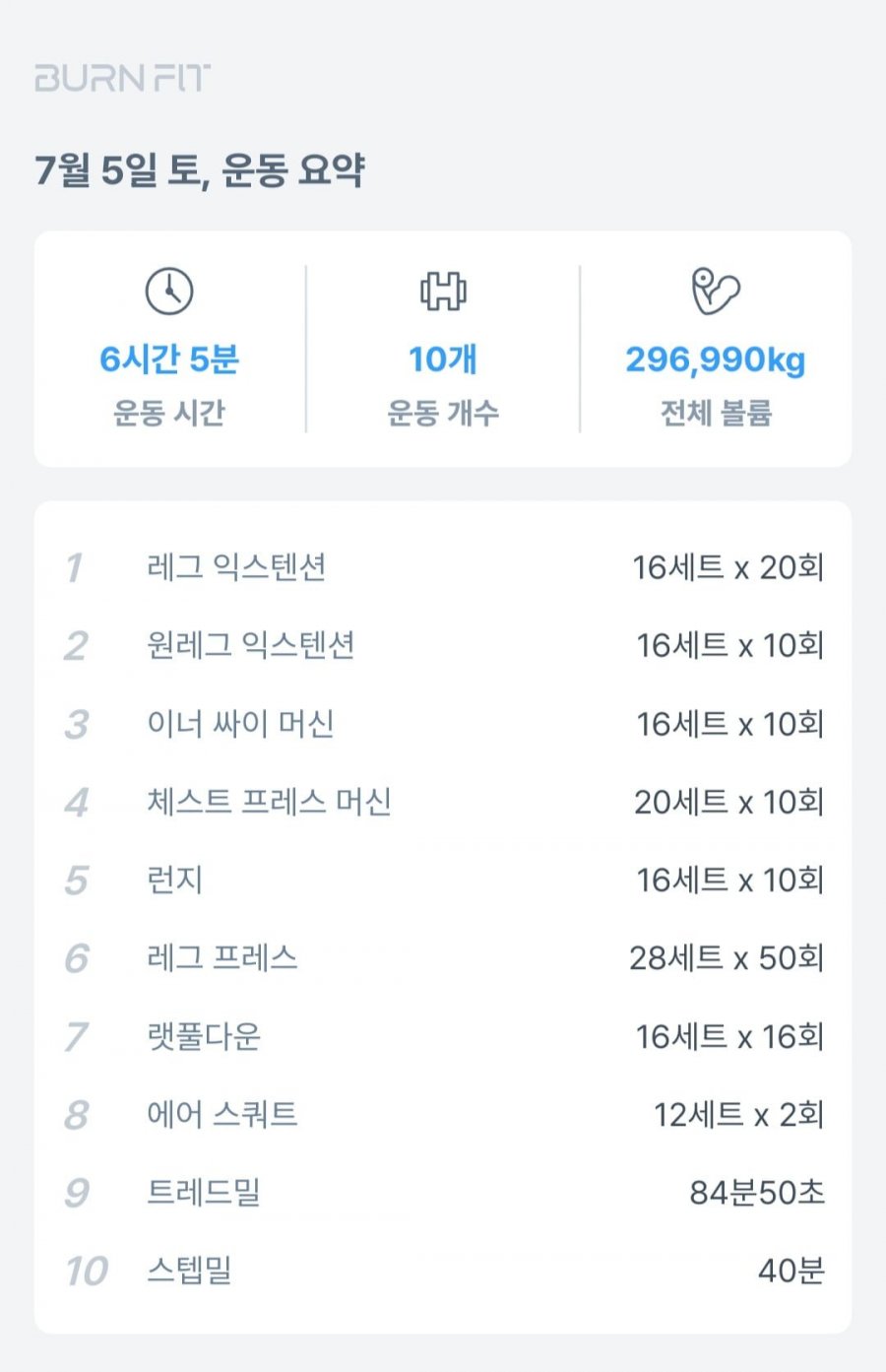Image resolution: width=886 pixels, height=1372 pixels.
Task: Tap the 트레드밀 cardio entry
Action: 443,1193
